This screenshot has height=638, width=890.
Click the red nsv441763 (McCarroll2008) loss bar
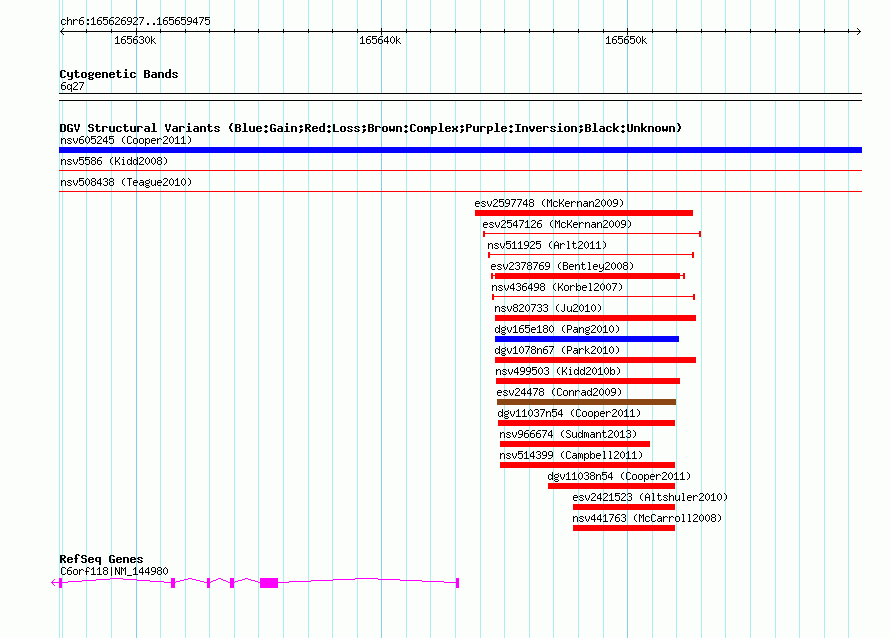coord(623,528)
